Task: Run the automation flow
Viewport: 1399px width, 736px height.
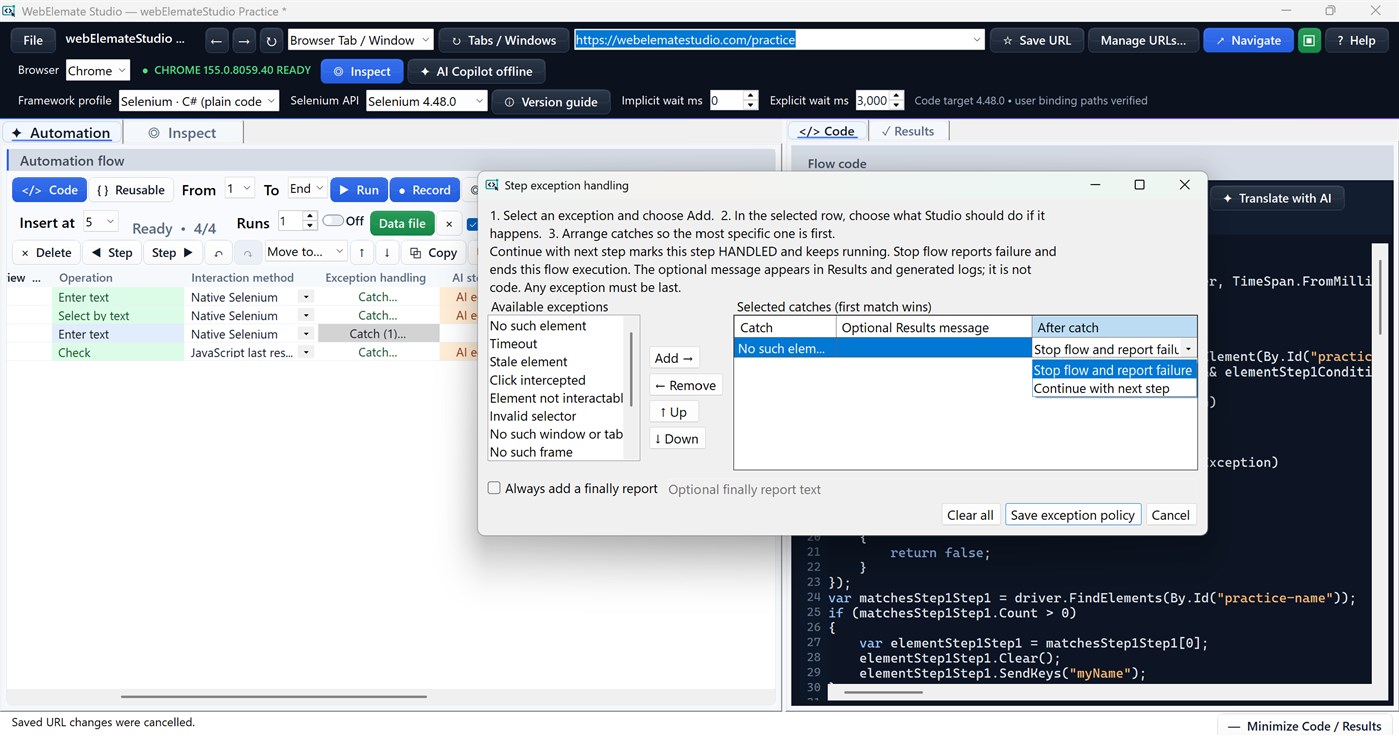Action: (x=357, y=190)
